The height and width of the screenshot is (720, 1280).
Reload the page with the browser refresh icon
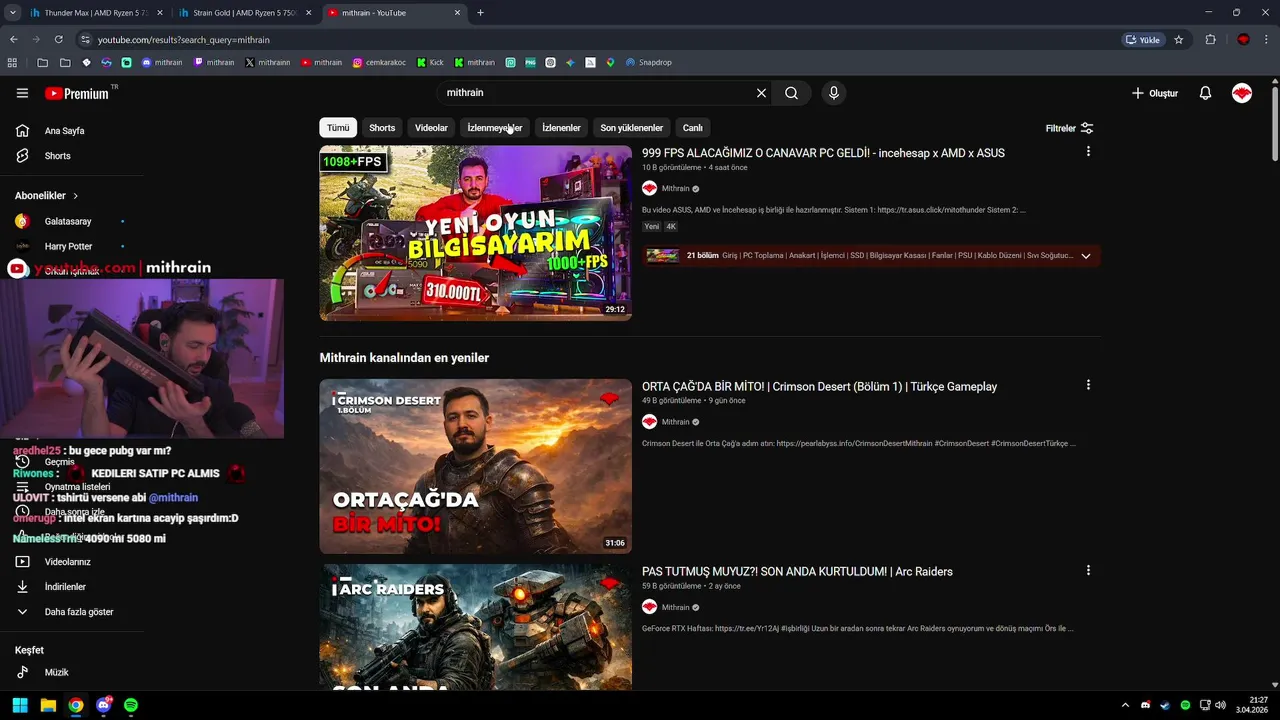59,39
